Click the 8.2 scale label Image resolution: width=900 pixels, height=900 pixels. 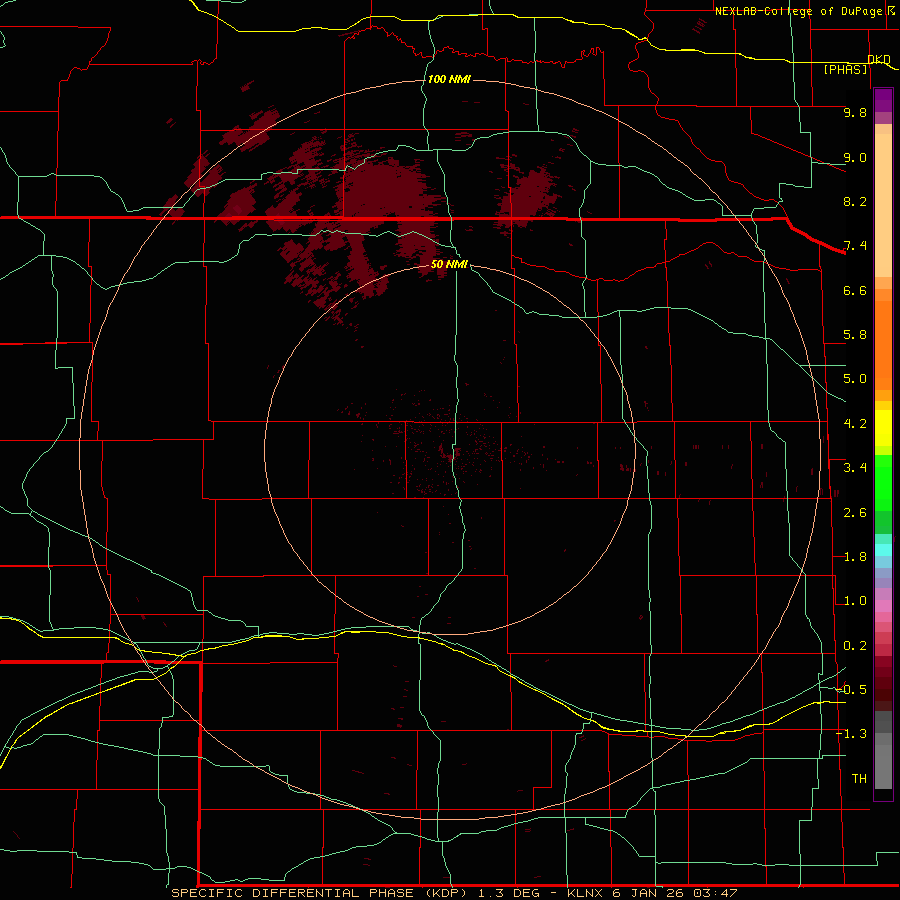click(x=855, y=201)
